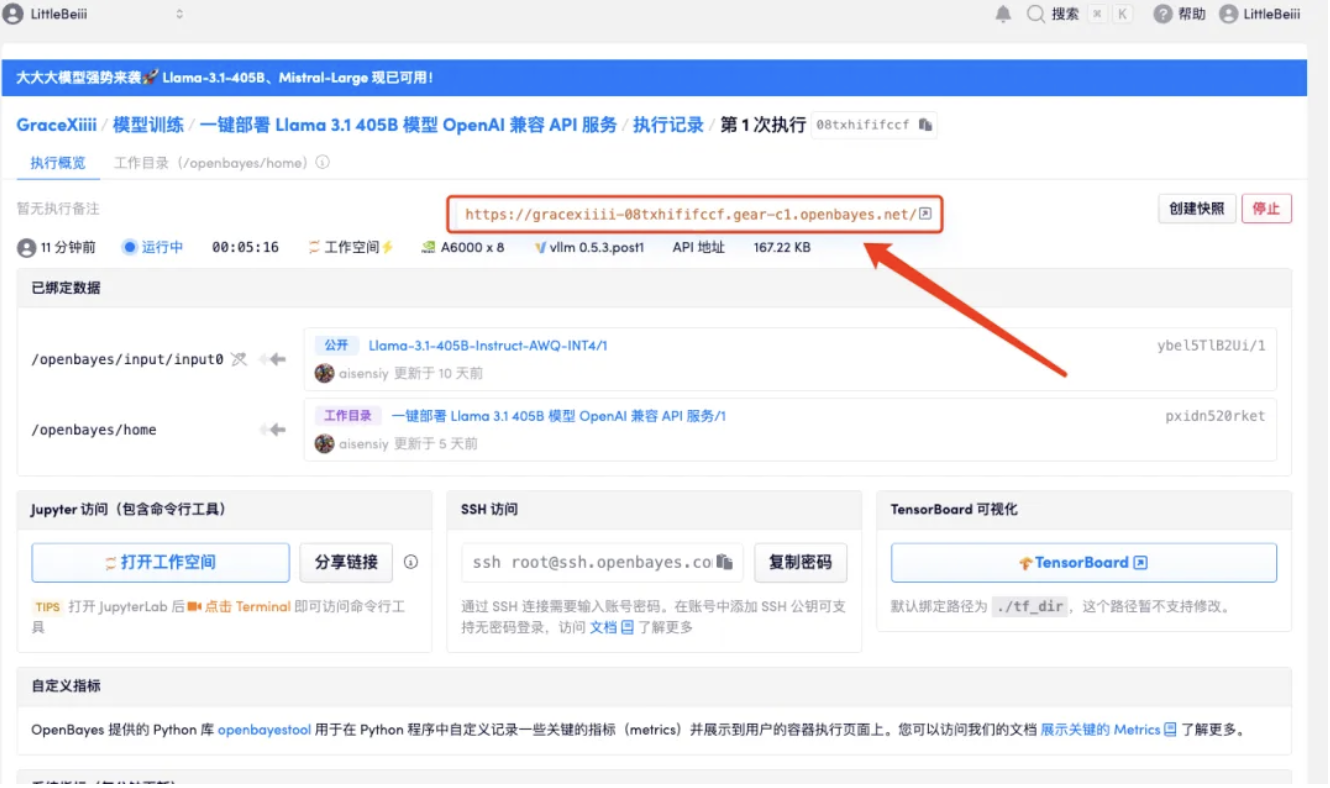Screen dimensions: 1330x788
Task: Click the A6000 x 8 GPU icon
Action: [428, 247]
